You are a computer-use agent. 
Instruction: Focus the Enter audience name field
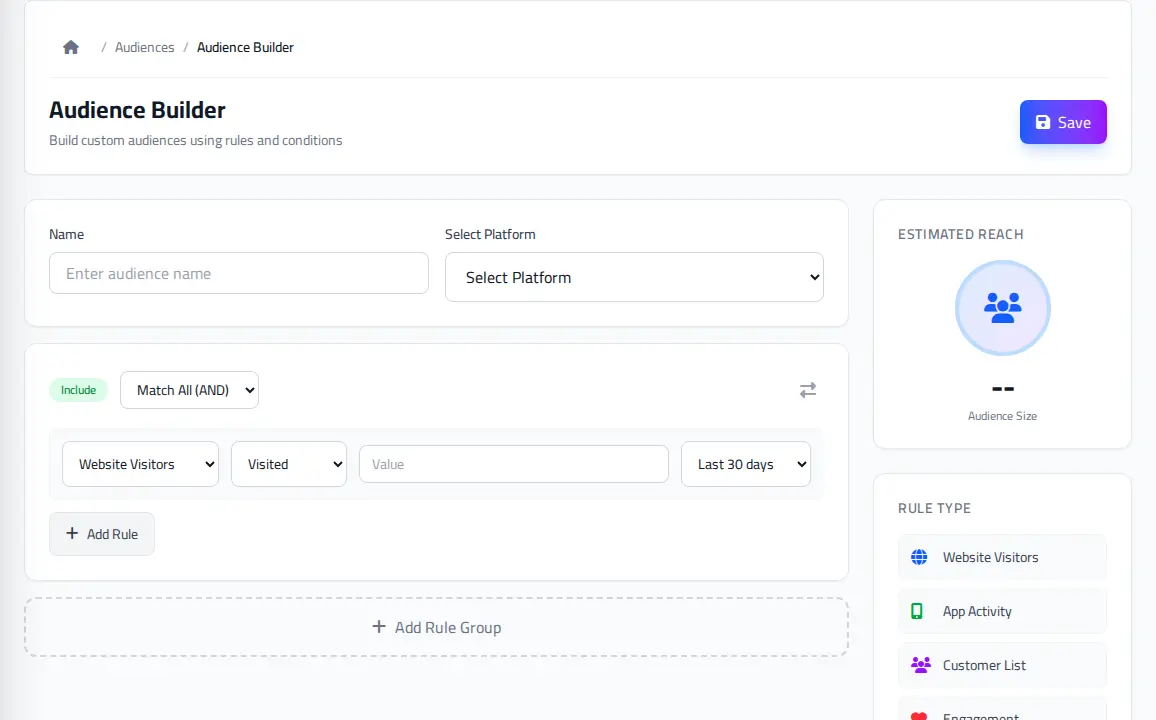(239, 273)
